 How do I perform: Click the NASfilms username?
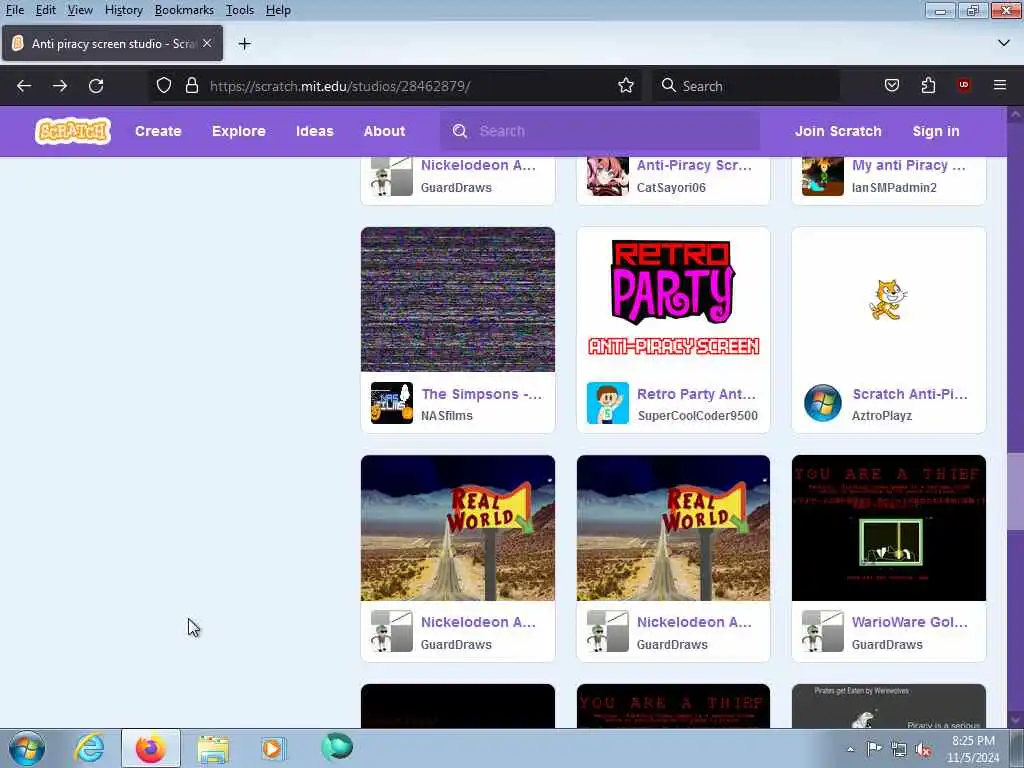(447, 415)
